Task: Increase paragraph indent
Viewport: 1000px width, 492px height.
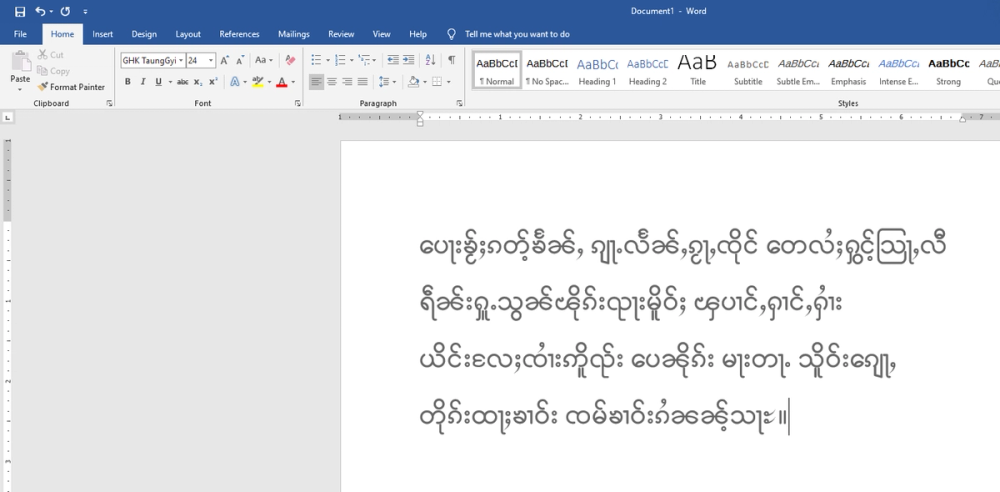Action: point(408,60)
